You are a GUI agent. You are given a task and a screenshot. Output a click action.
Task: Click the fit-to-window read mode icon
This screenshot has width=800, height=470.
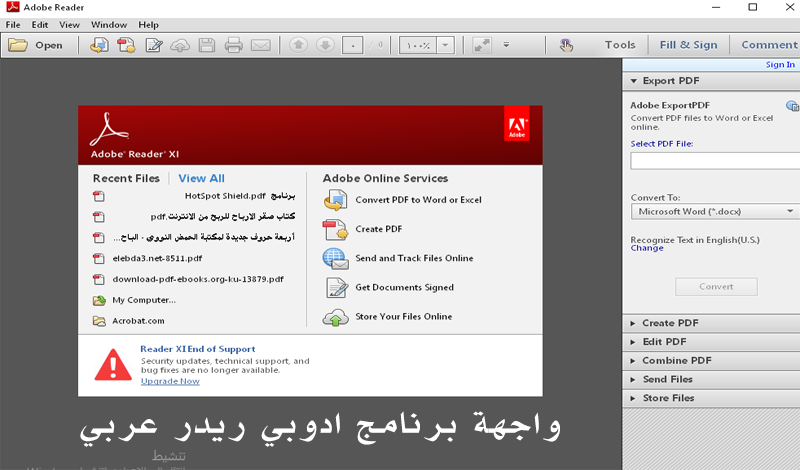tap(482, 45)
